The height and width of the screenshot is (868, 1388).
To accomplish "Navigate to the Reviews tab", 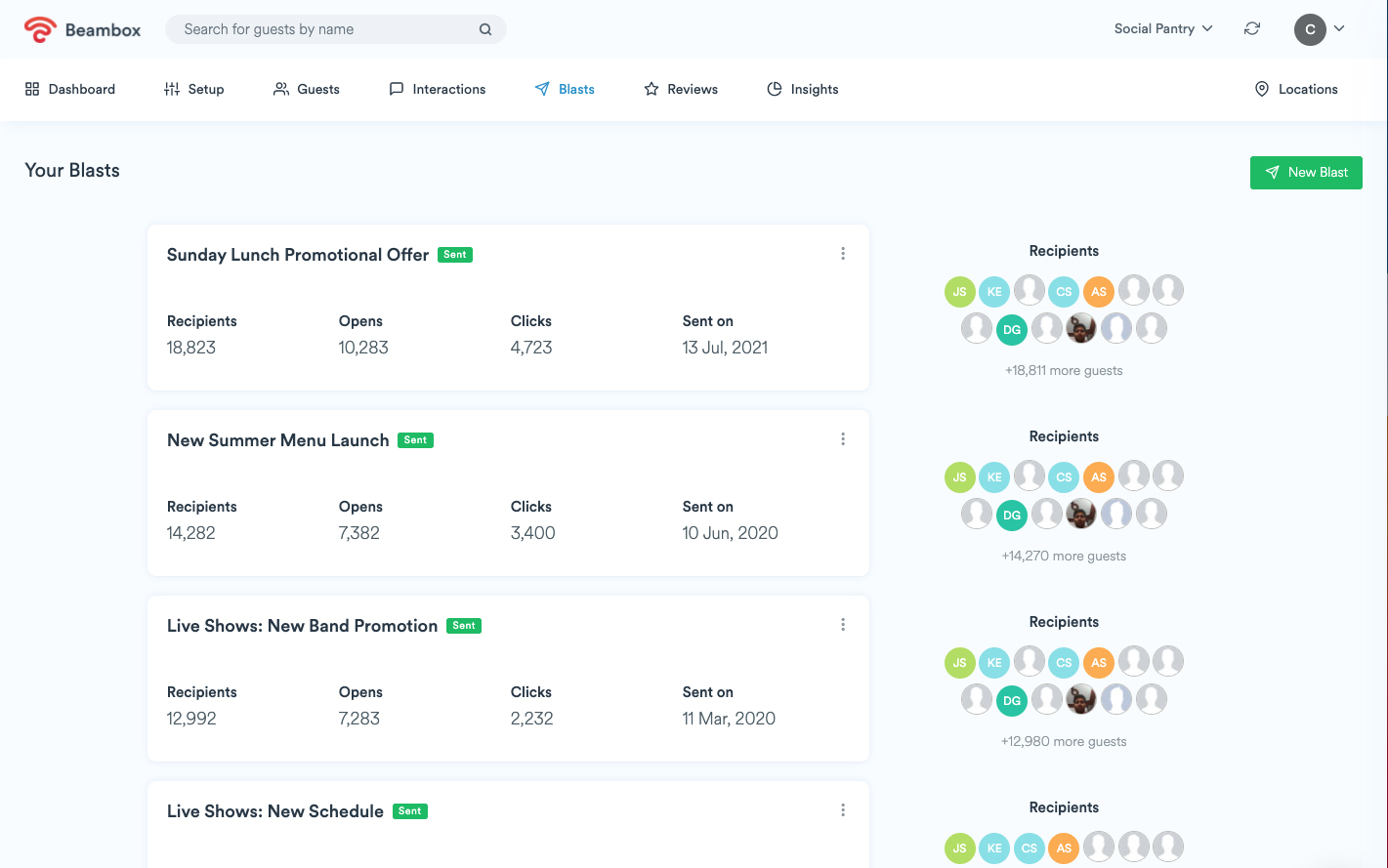I will (x=681, y=89).
